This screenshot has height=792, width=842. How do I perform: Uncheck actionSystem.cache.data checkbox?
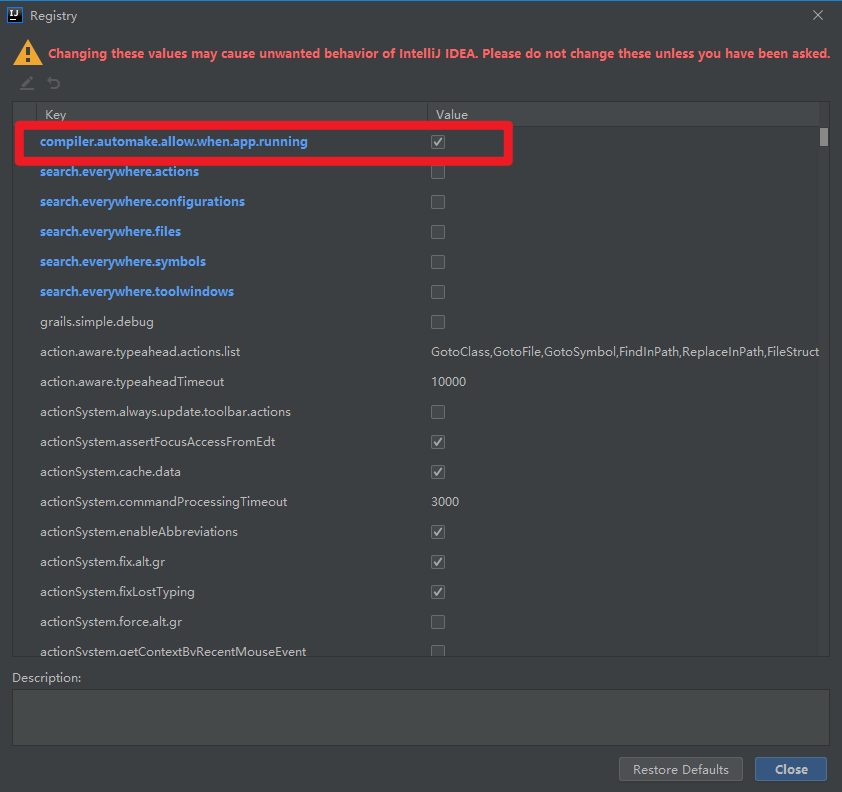[438, 472]
